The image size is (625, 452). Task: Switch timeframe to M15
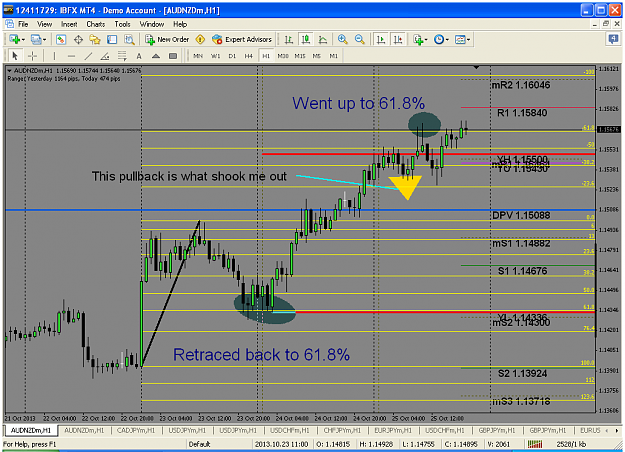(300, 56)
